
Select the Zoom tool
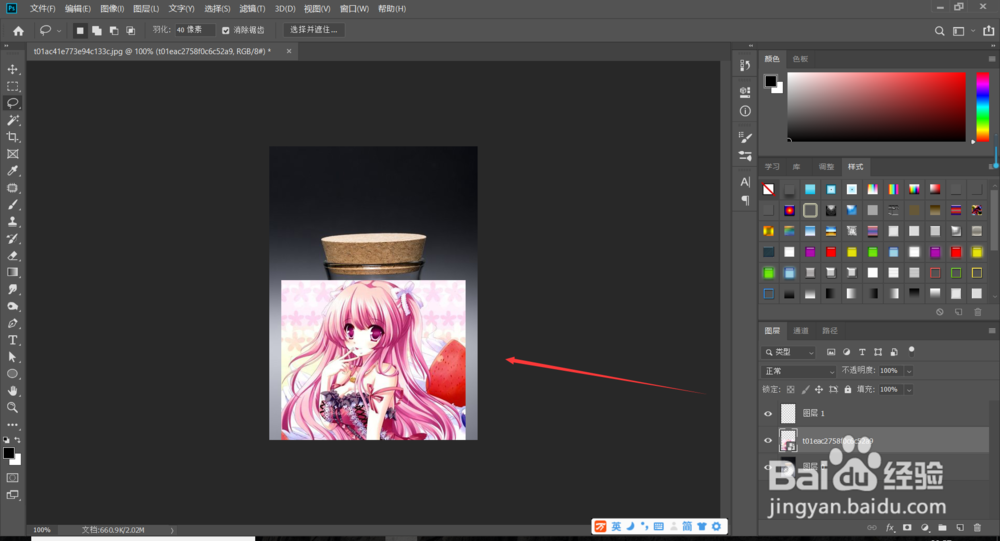click(12, 407)
